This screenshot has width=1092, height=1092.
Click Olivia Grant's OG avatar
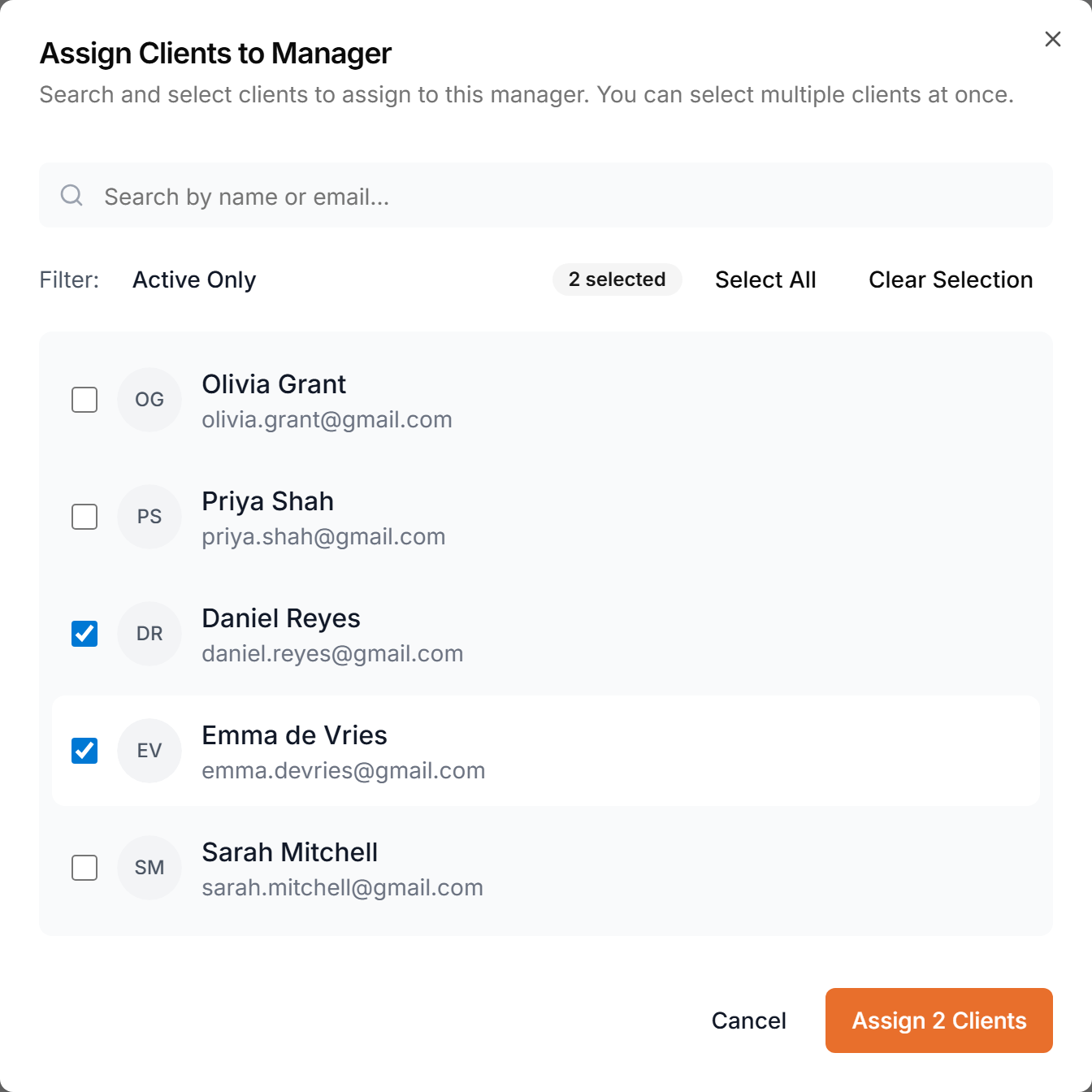coord(149,400)
